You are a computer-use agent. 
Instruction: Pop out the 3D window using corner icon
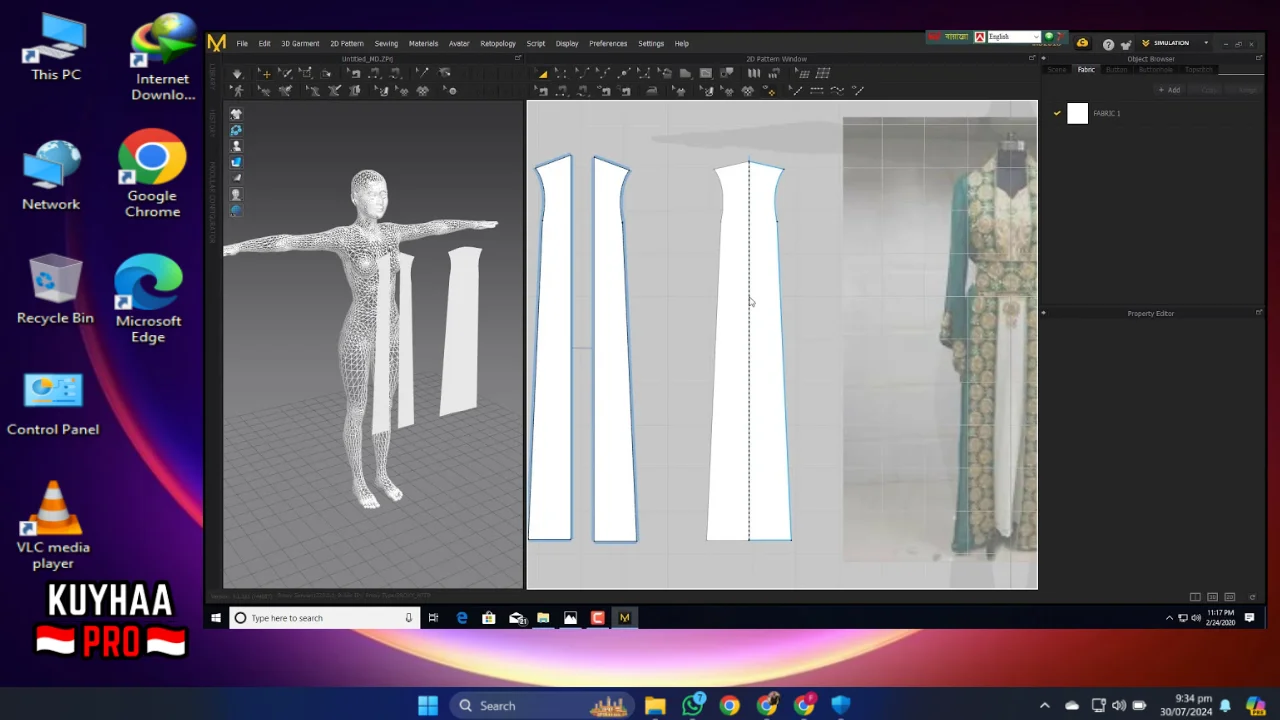pyautogui.click(x=517, y=59)
